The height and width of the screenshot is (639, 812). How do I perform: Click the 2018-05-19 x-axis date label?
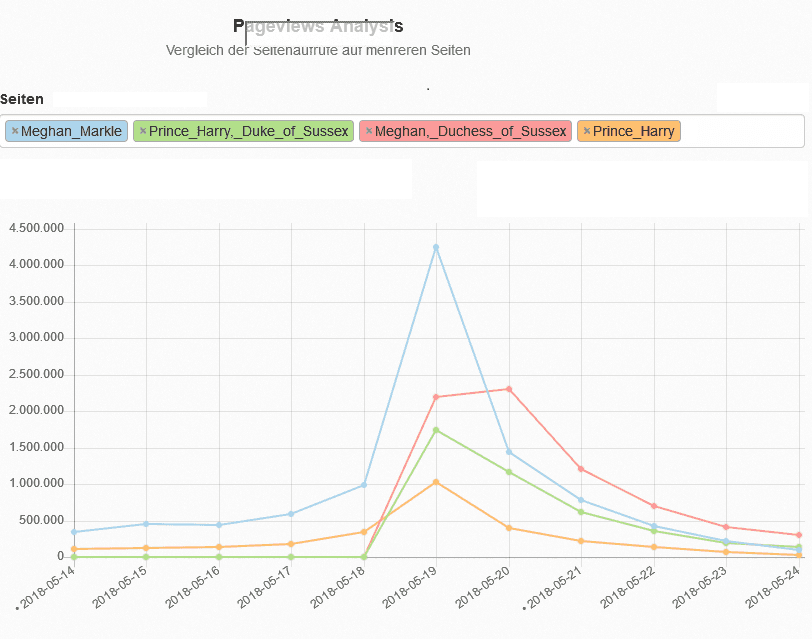(x=410, y=587)
